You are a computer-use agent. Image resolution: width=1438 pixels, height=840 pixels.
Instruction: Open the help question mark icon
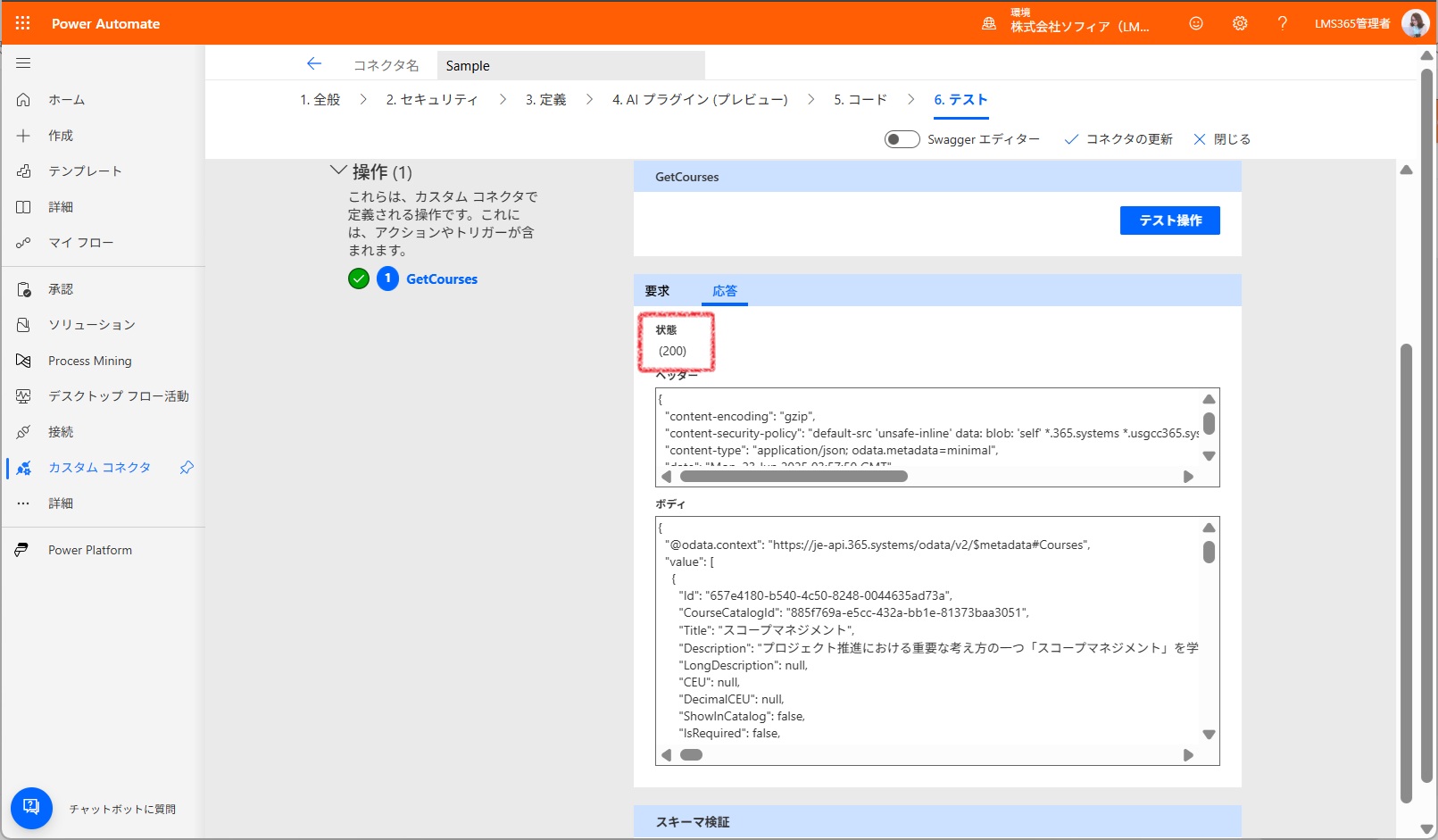tap(1283, 23)
